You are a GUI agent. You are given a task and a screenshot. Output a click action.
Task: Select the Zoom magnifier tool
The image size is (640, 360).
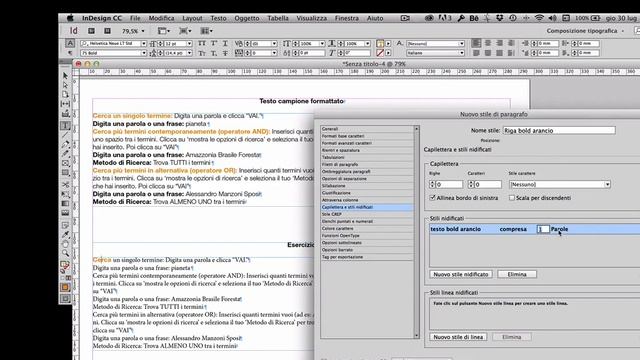click(65, 253)
